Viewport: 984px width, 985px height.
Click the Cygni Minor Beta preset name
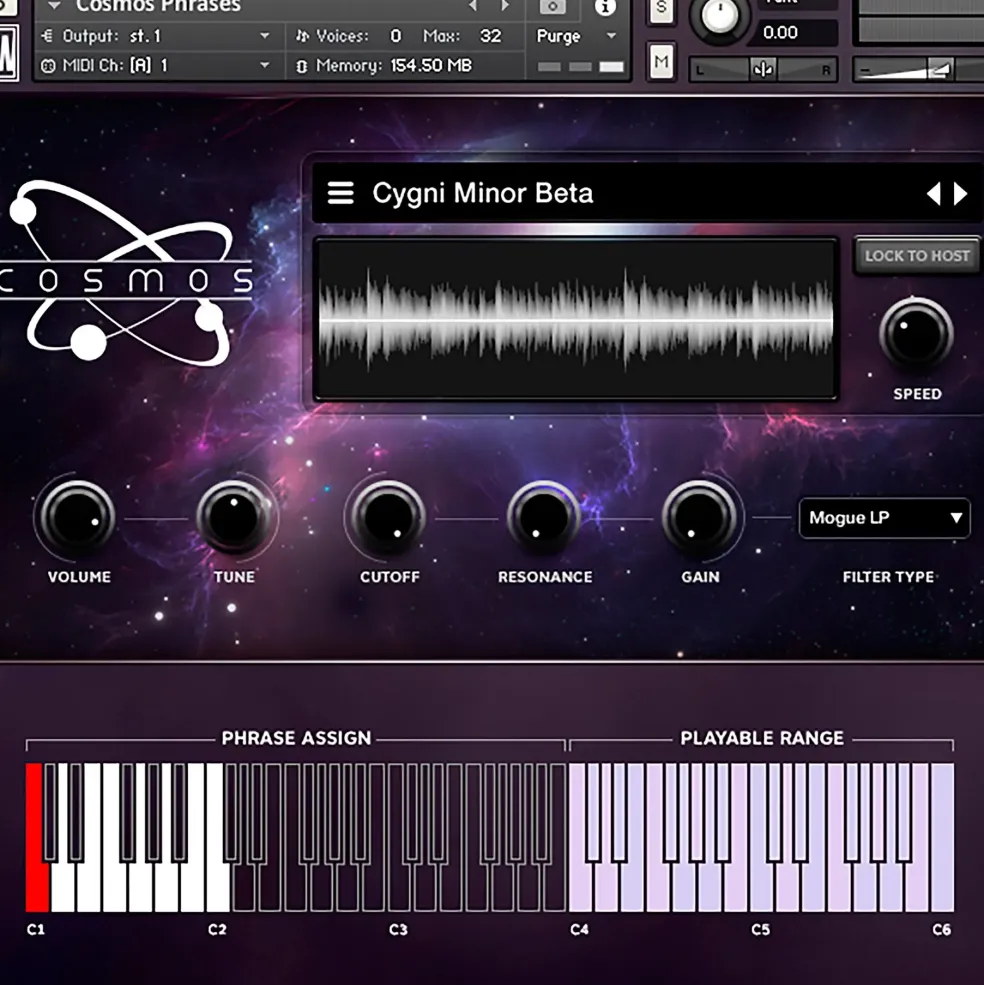click(x=483, y=193)
